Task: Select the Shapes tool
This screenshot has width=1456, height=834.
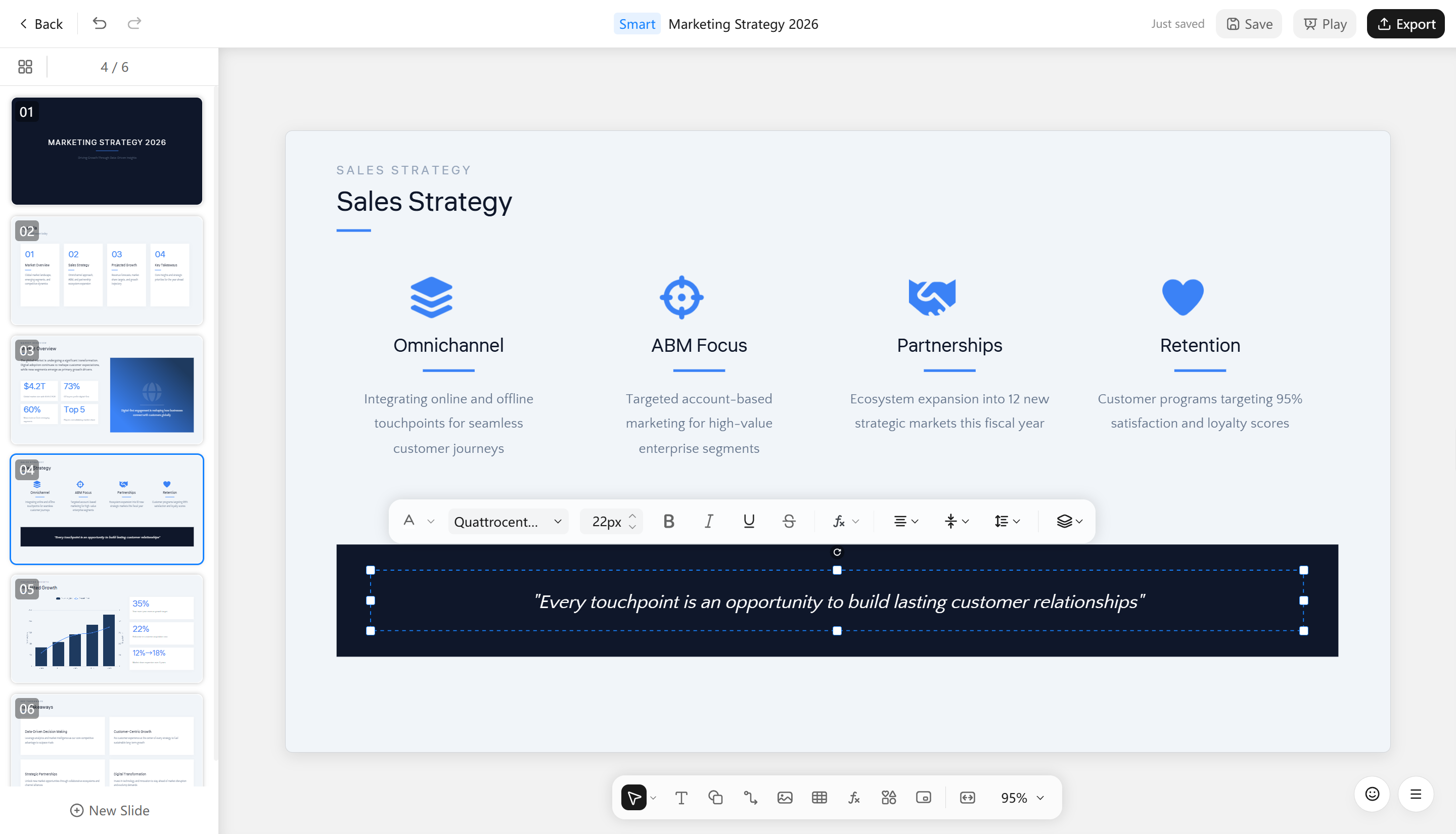Action: click(x=715, y=797)
